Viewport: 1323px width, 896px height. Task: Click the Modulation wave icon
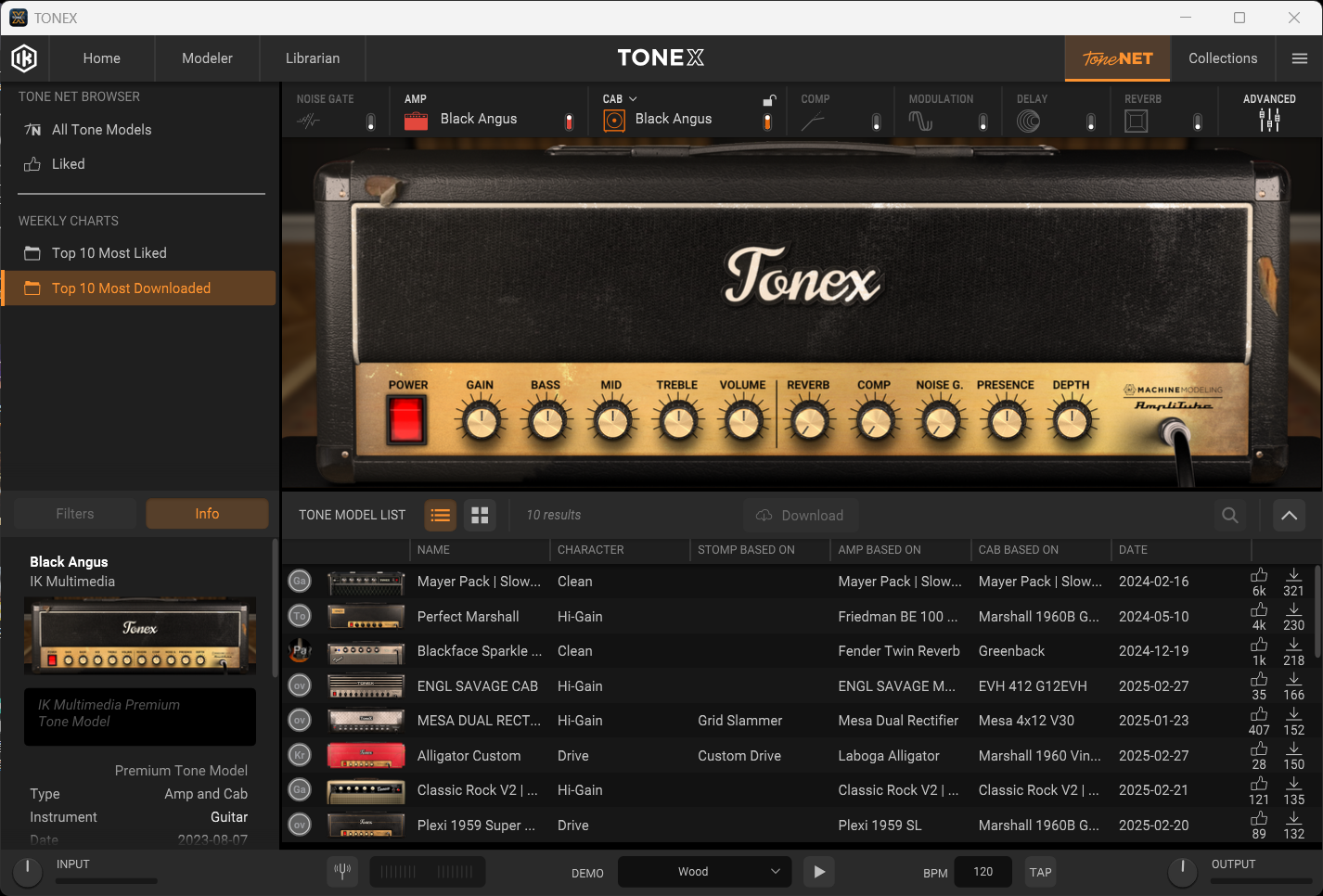click(x=920, y=121)
